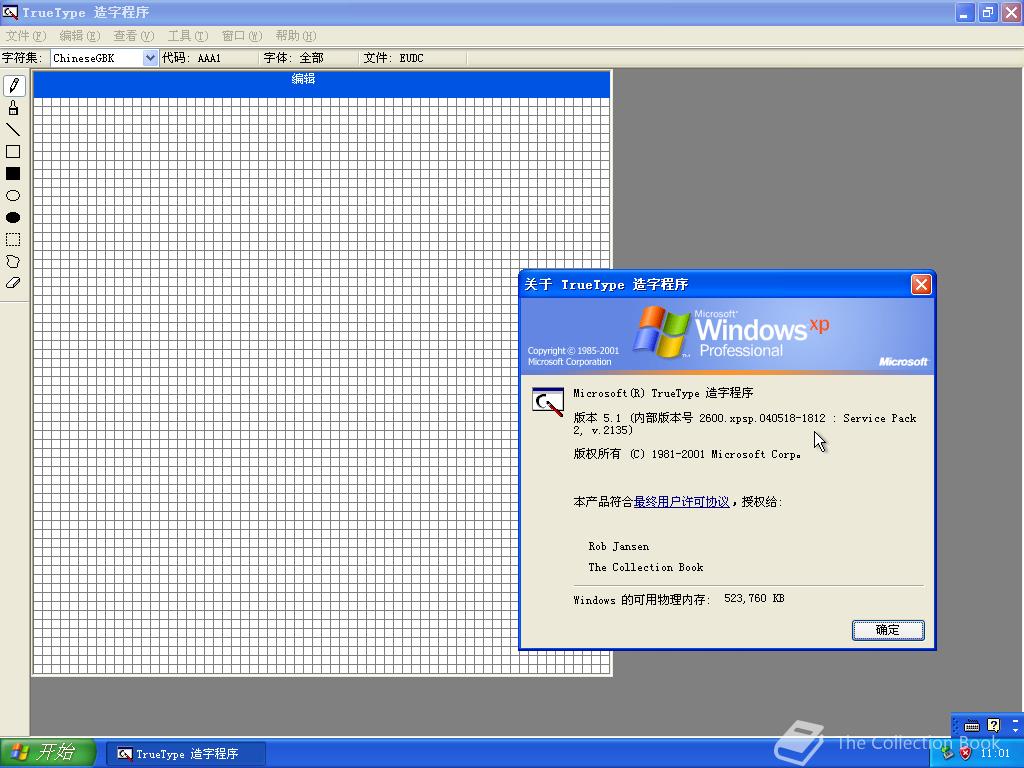Close the 关于 TrueType 造字程序 dialog

tap(921, 285)
